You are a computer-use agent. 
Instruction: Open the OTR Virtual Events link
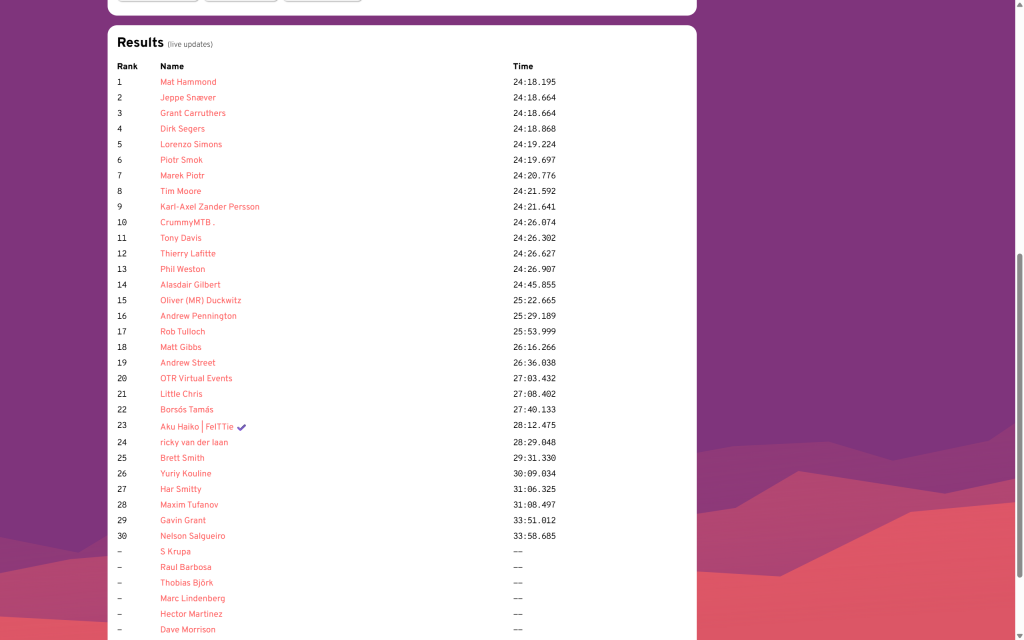[196, 378]
